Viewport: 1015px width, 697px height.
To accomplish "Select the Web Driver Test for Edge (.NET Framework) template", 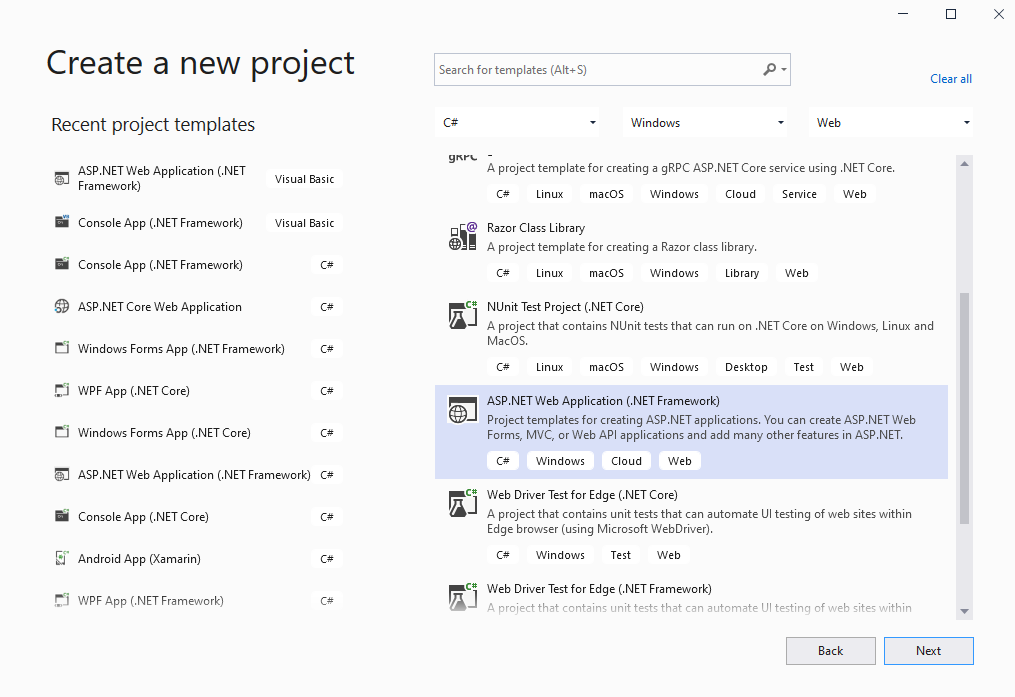I will (599, 589).
